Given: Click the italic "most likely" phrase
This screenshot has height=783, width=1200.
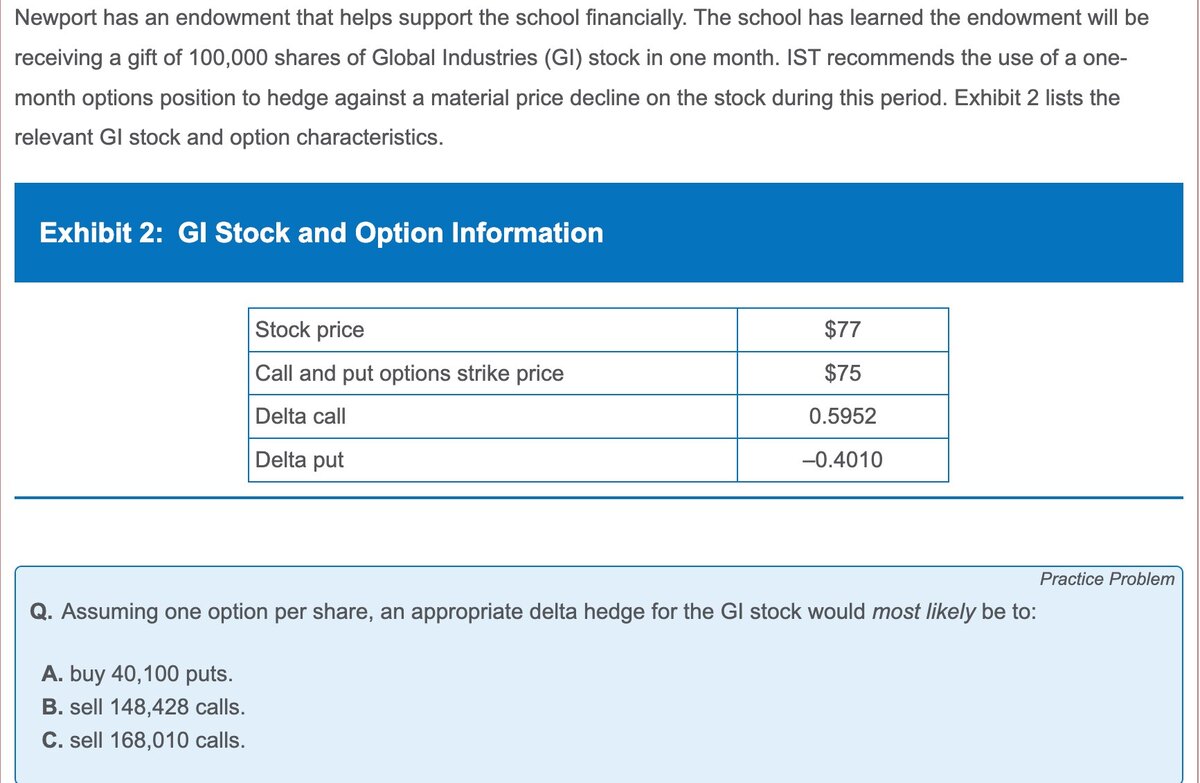Looking at the screenshot, I should tap(923, 612).
